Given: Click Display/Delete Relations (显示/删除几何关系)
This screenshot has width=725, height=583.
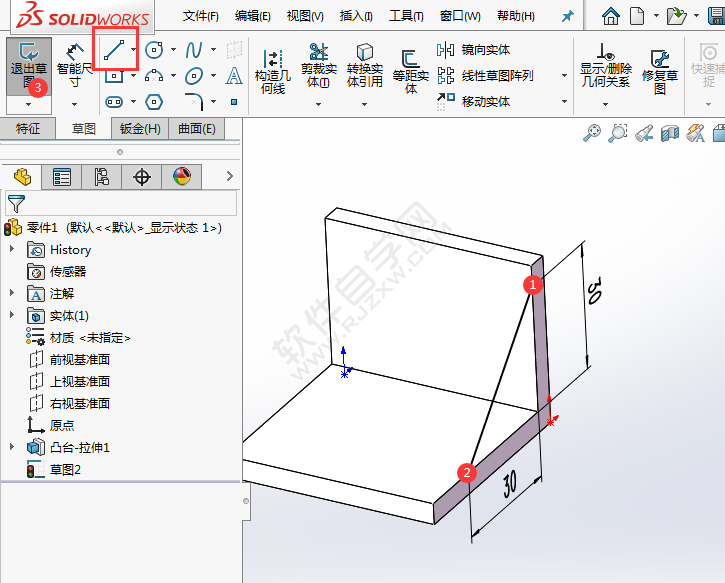Looking at the screenshot, I should tap(606, 66).
